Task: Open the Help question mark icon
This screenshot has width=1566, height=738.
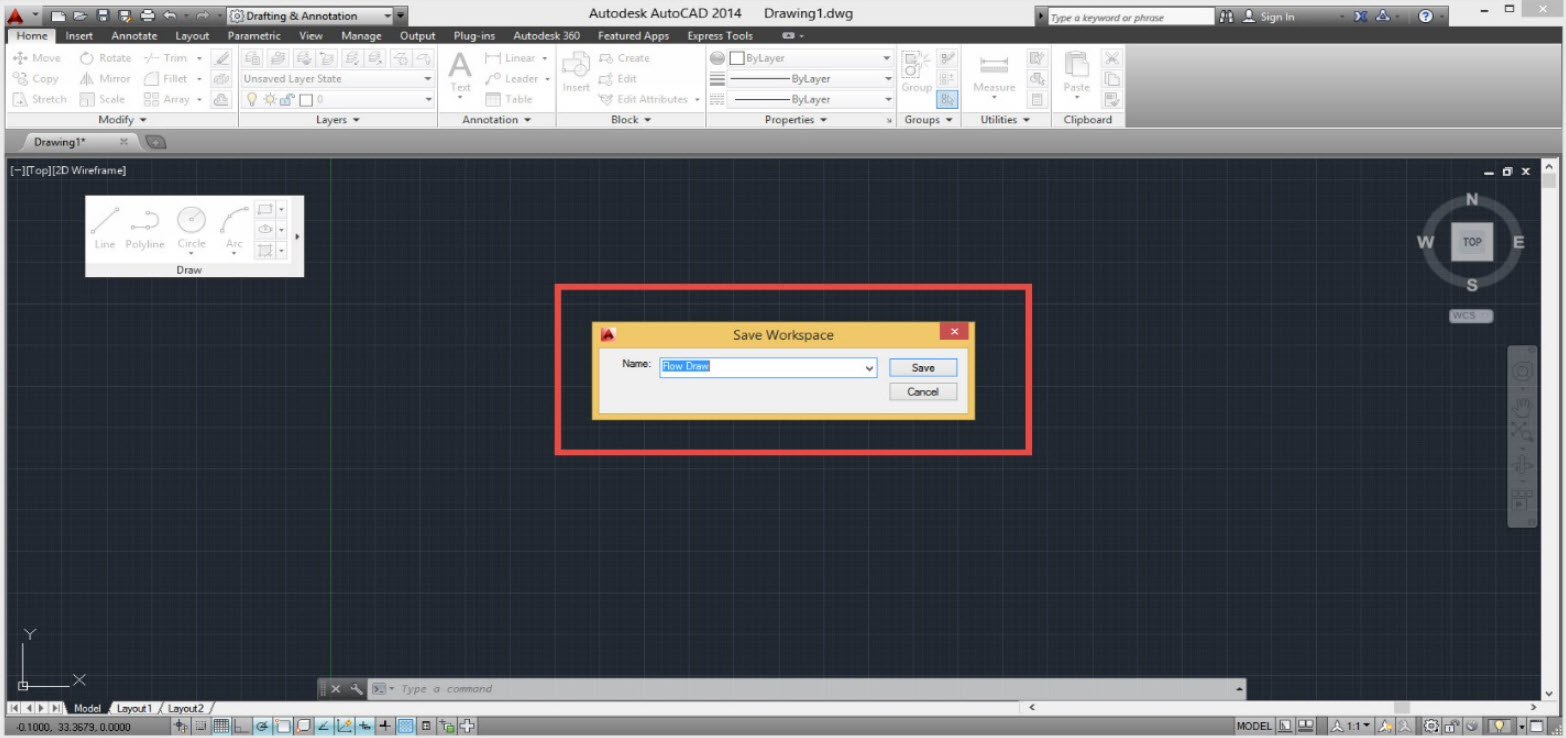Action: [1425, 17]
